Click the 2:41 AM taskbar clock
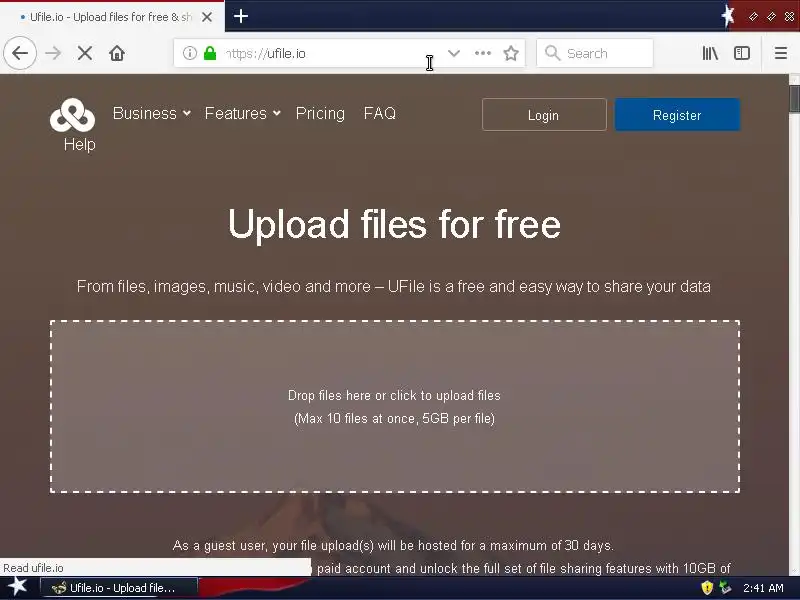800x600 pixels. [x=763, y=588]
